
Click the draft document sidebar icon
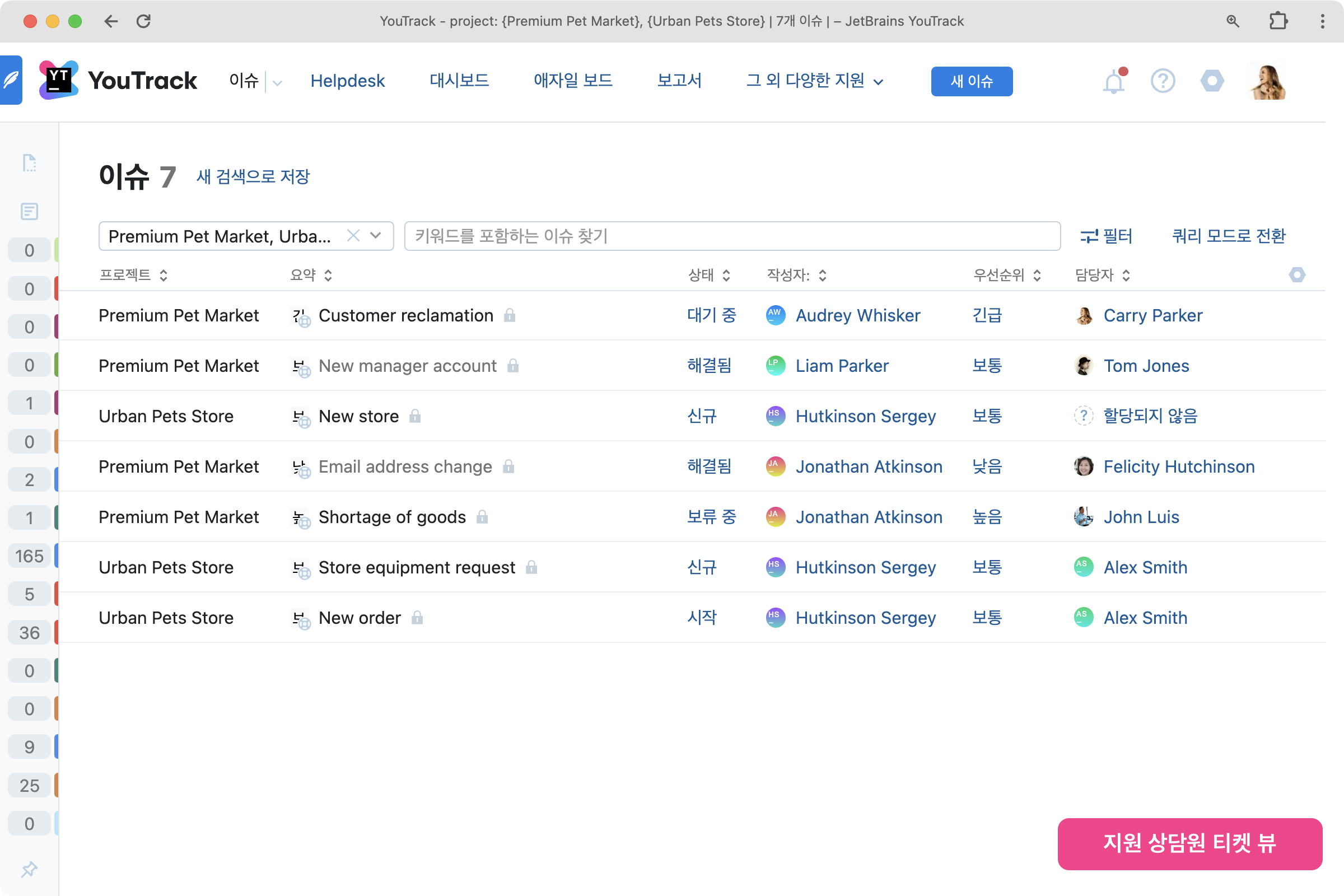(x=29, y=163)
